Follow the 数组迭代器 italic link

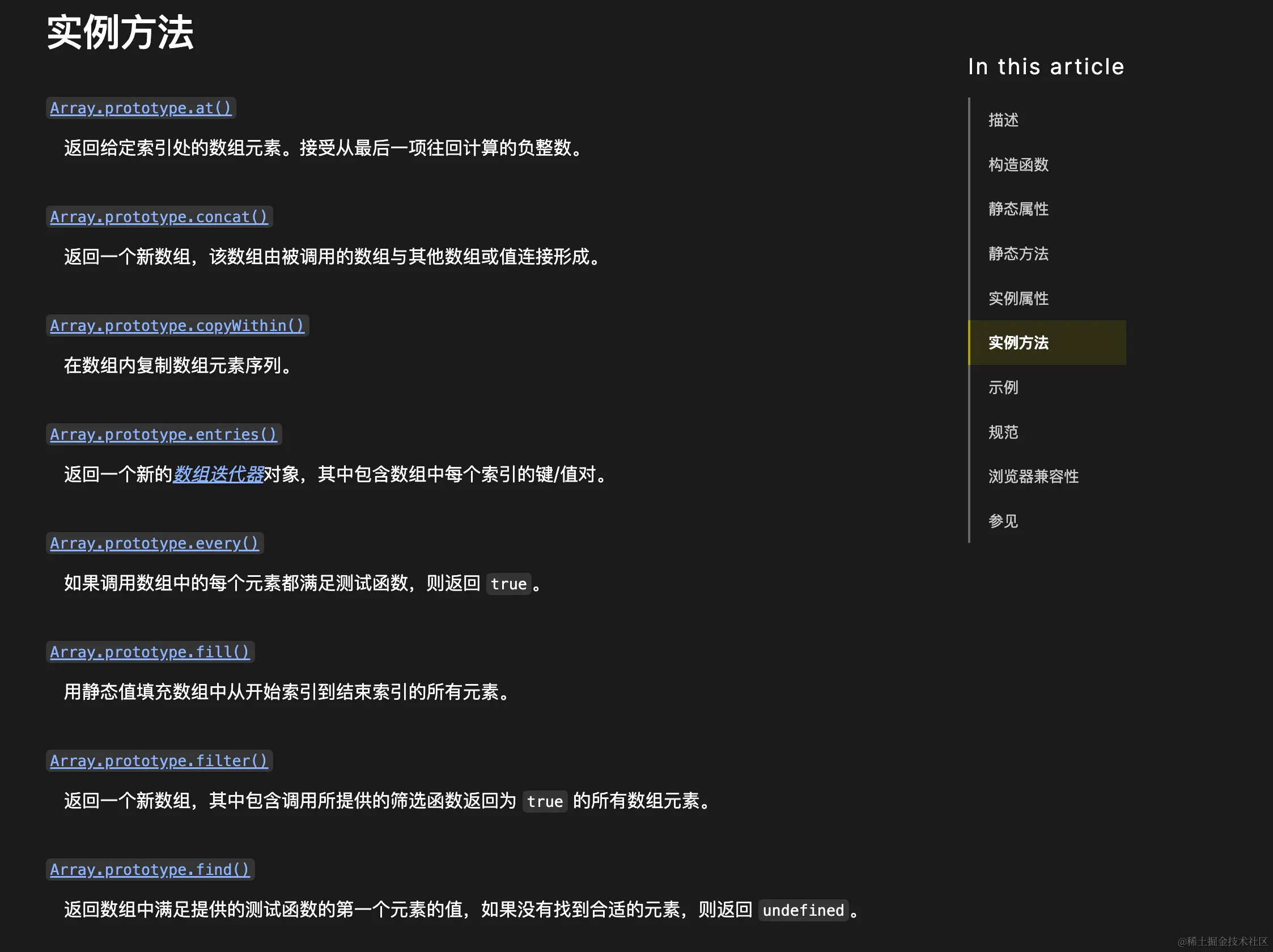click(x=218, y=474)
